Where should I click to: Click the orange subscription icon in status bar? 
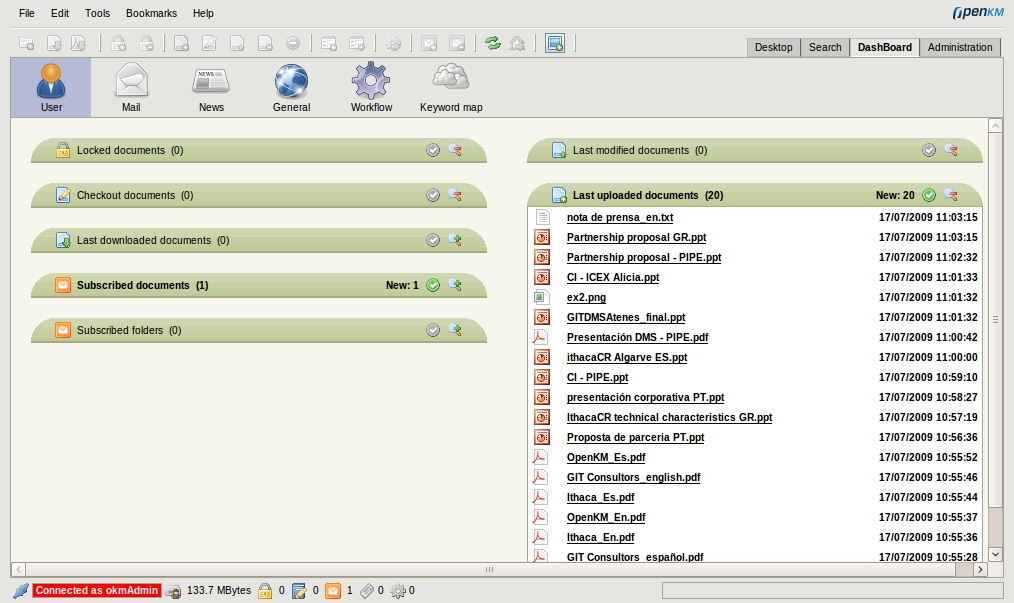click(x=333, y=591)
